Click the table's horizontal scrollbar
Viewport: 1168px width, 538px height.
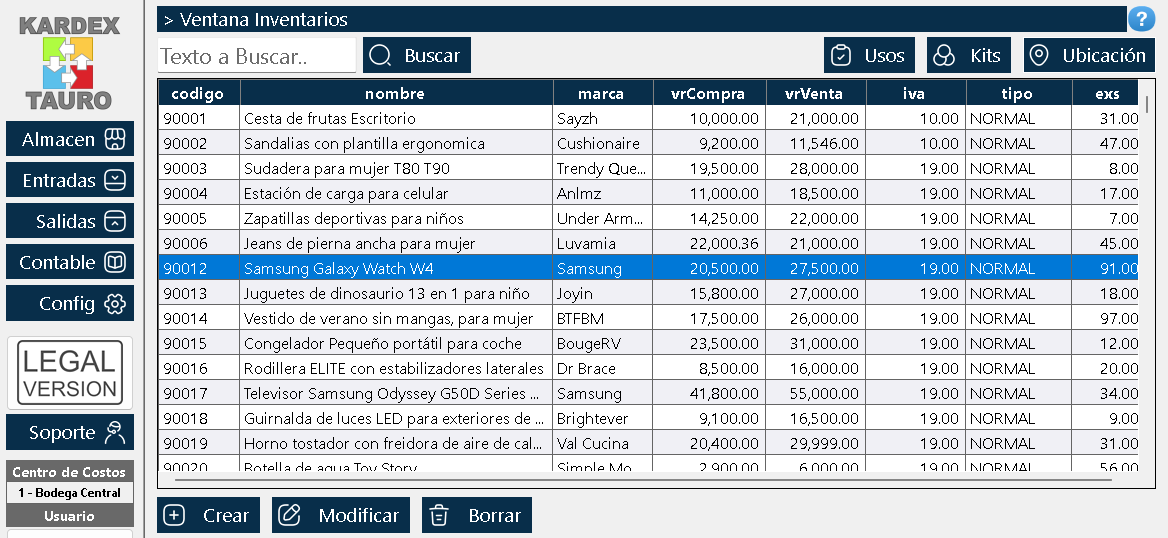pyautogui.click(x=644, y=481)
